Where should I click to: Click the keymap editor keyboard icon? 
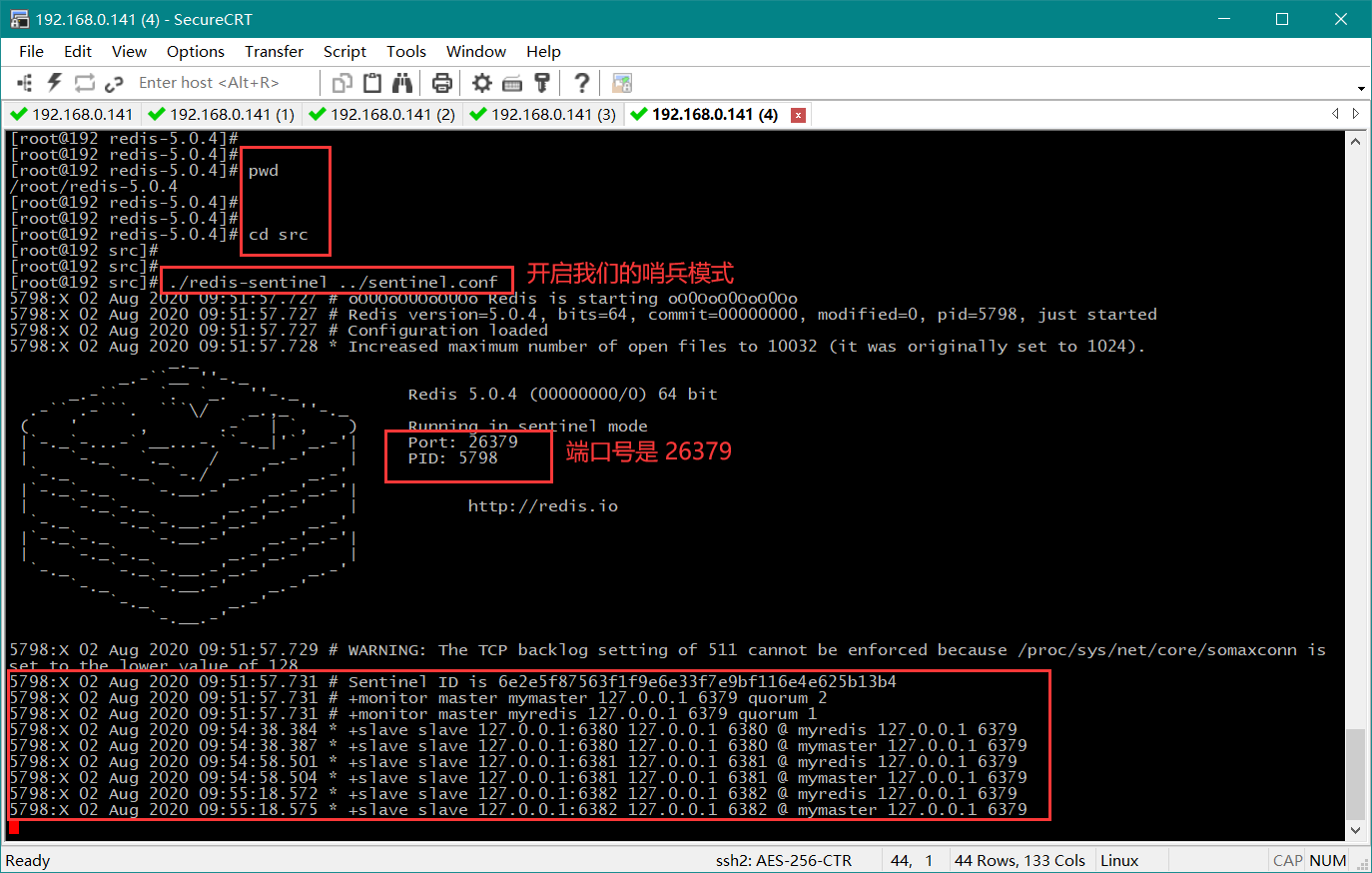512,83
